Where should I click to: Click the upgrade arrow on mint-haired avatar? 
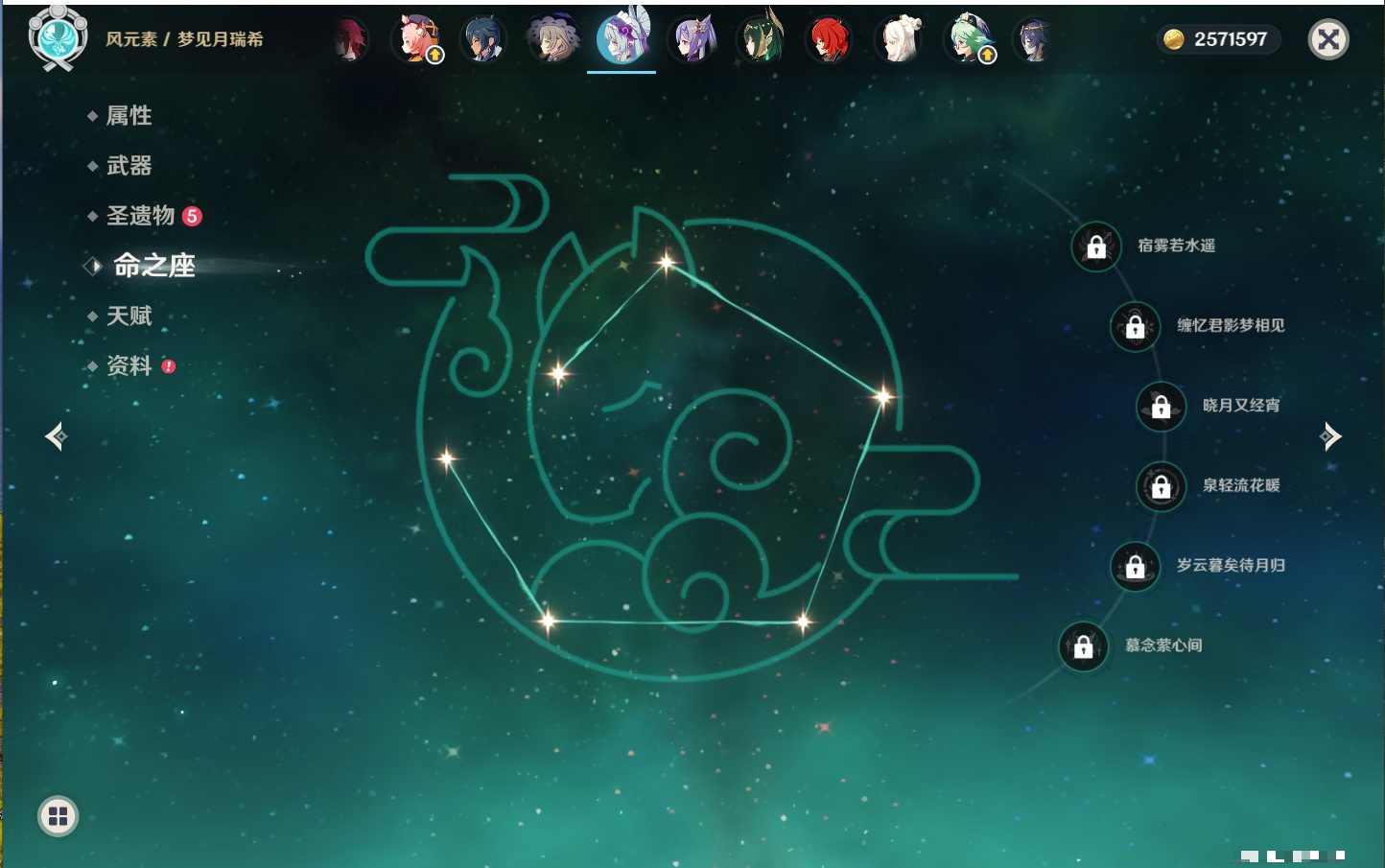(x=987, y=56)
